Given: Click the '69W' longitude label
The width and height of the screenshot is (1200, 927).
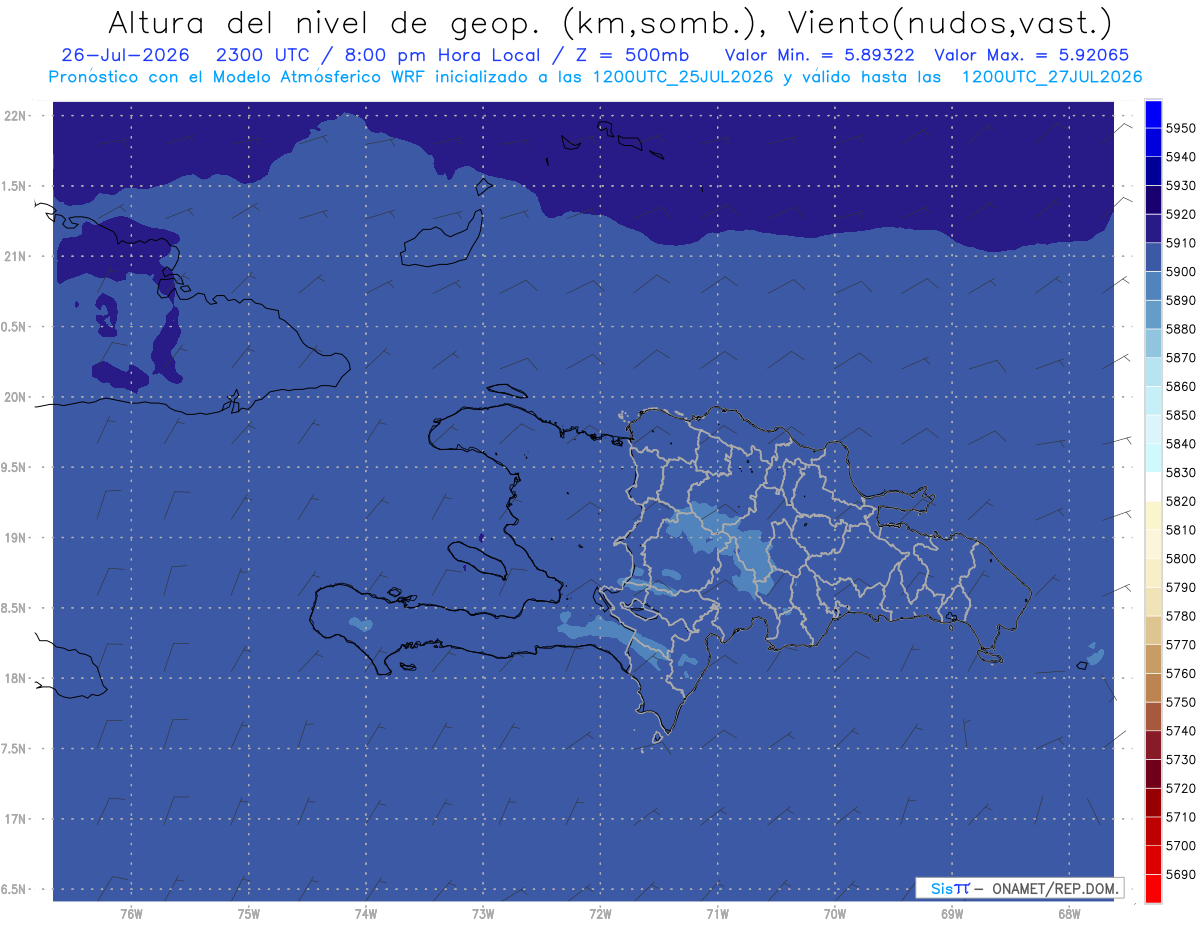Looking at the screenshot, I should pyautogui.click(x=952, y=913).
